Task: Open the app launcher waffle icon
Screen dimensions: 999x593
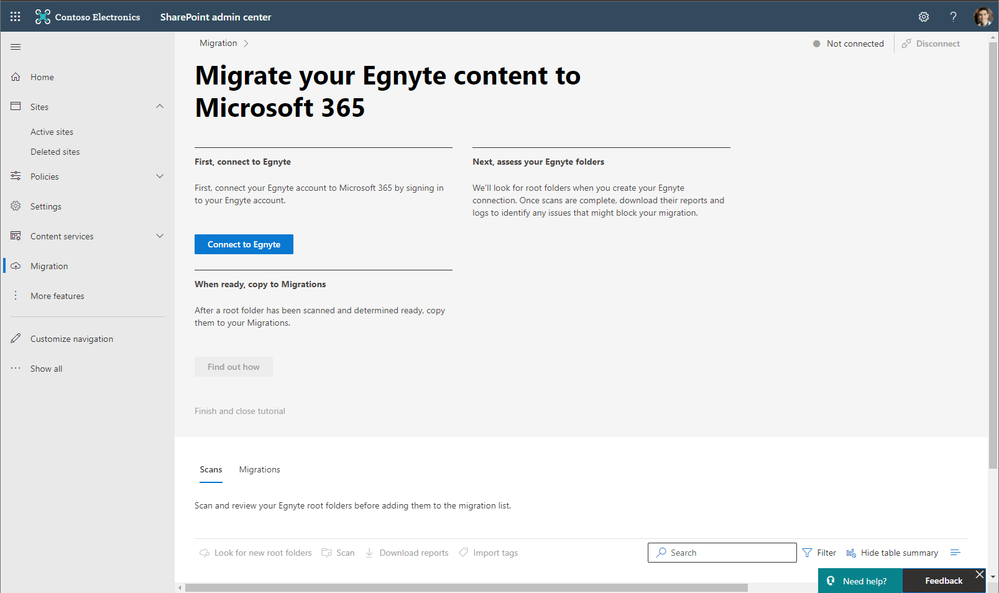Action: click(x=15, y=17)
